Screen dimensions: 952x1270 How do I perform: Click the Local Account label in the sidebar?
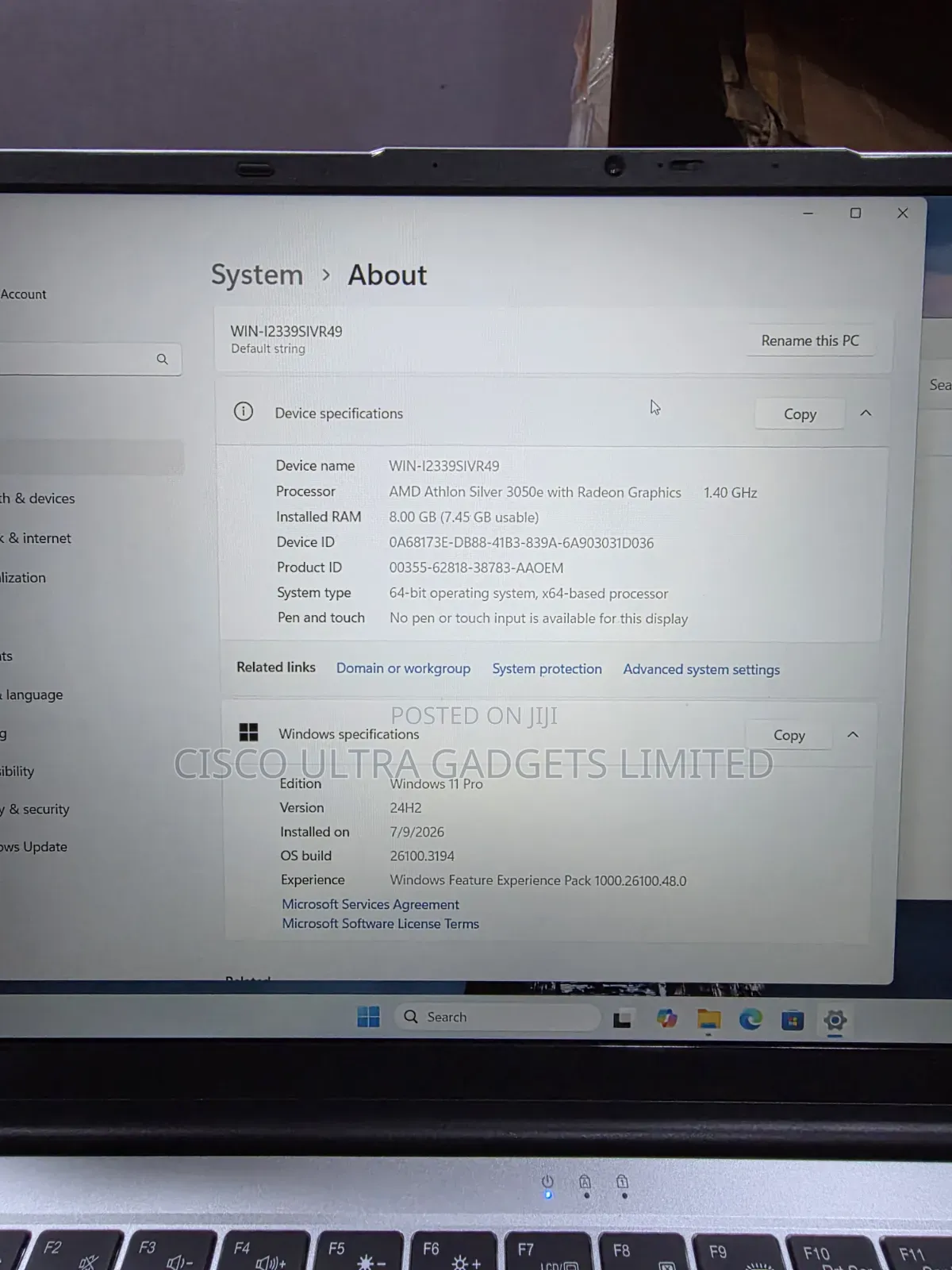click(x=23, y=294)
